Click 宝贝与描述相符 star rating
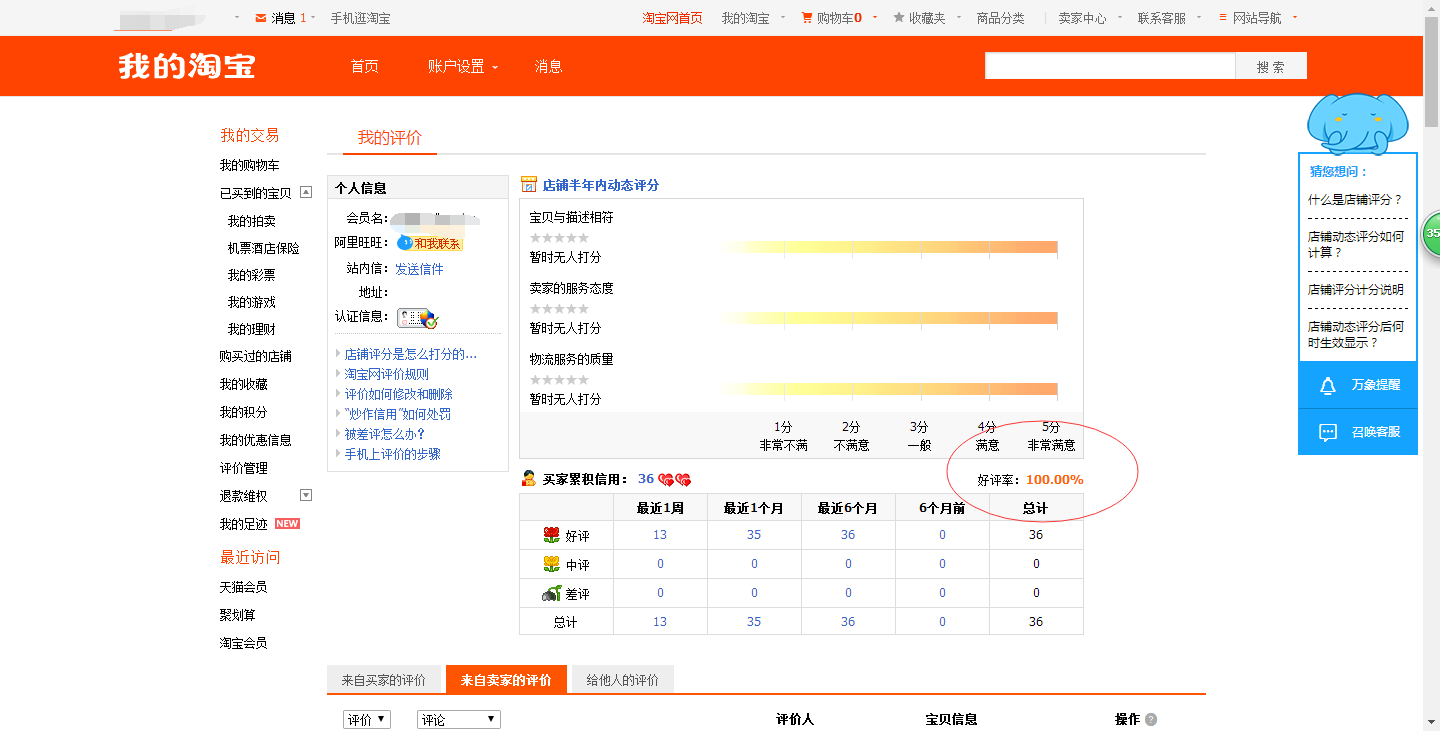1440x731 pixels. tap(559, 238)
